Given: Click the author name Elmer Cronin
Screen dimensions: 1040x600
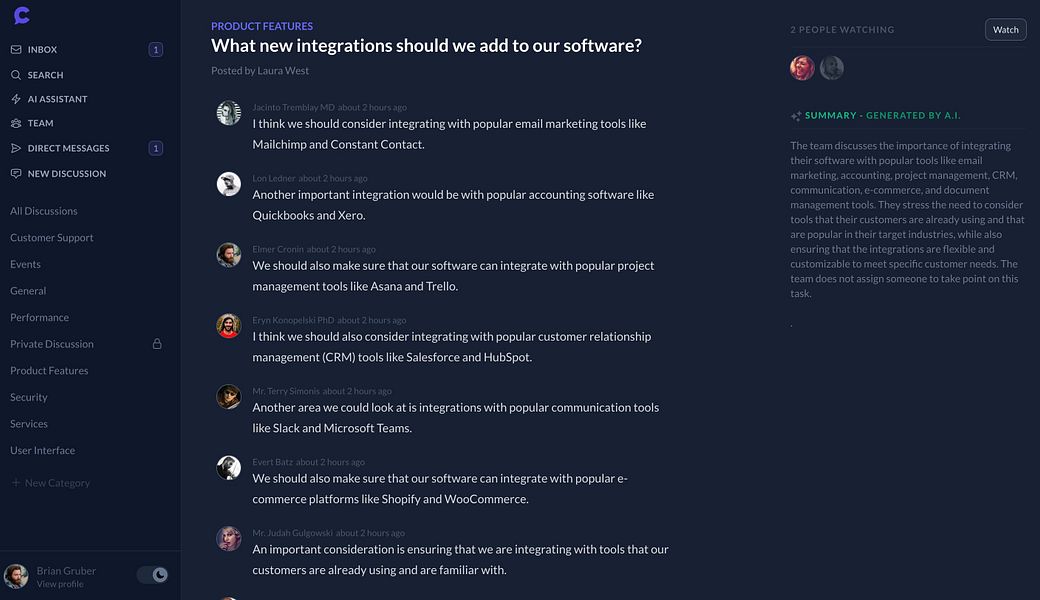Looking at the screenshot, I should [278, 249].
